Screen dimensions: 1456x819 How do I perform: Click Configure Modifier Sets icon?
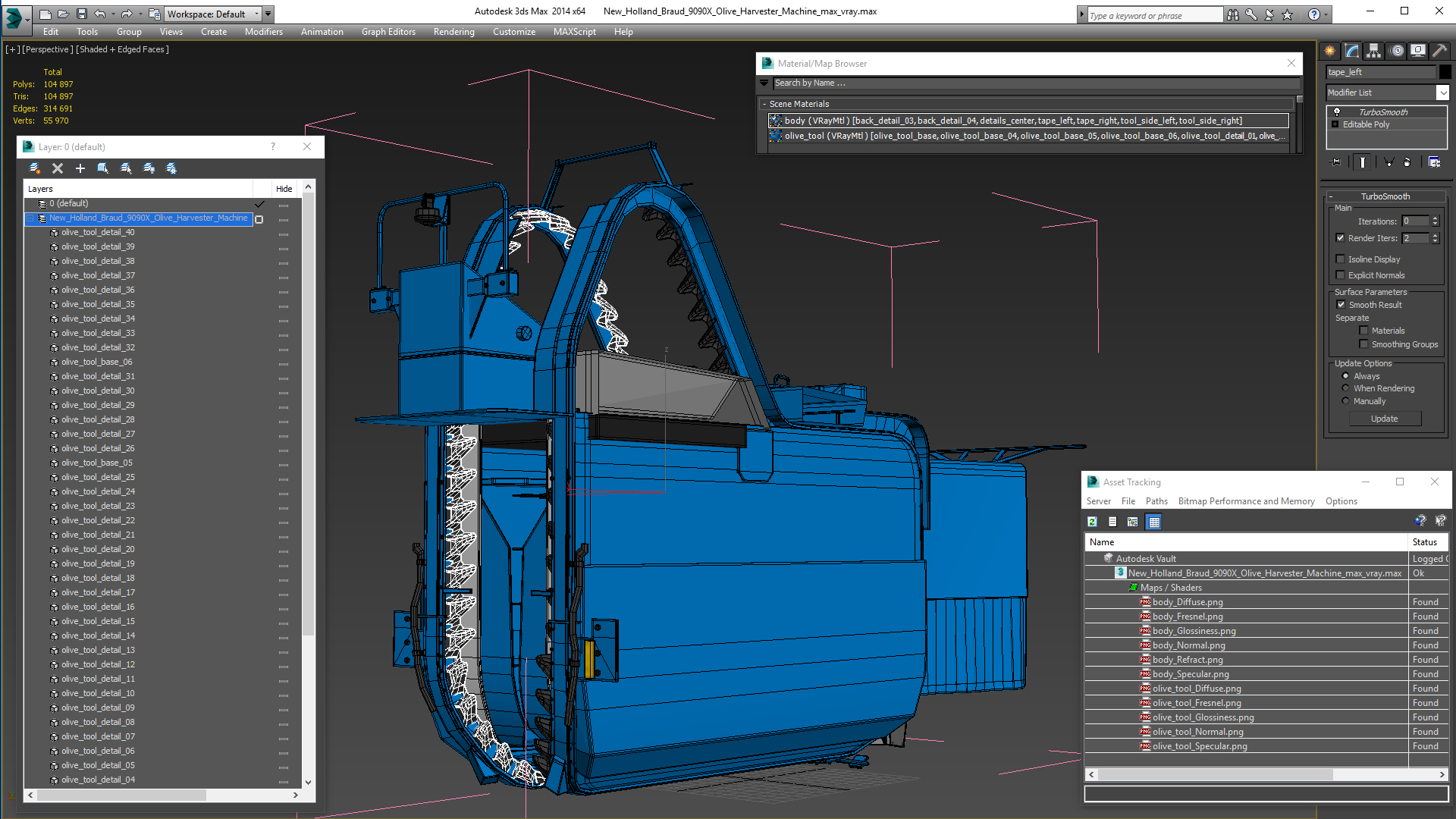(x=1434, y=162)
